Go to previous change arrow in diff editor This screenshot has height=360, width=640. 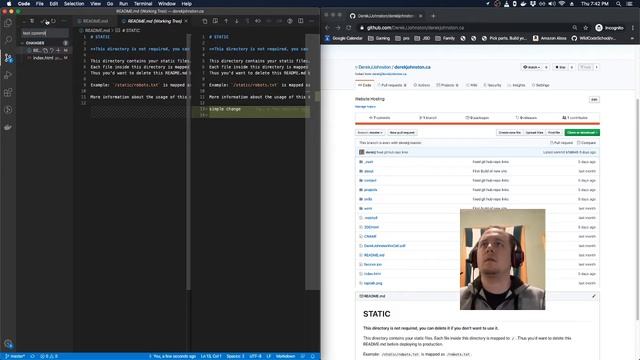(x=226, y=21)
